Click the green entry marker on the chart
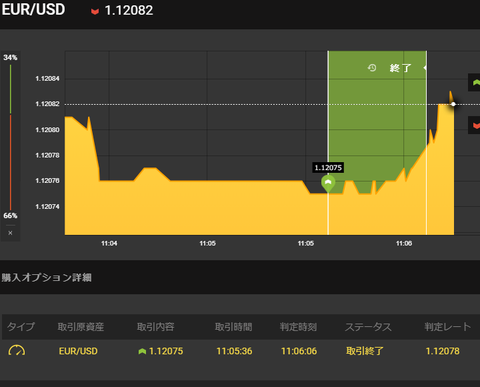 tap(328, 184)
